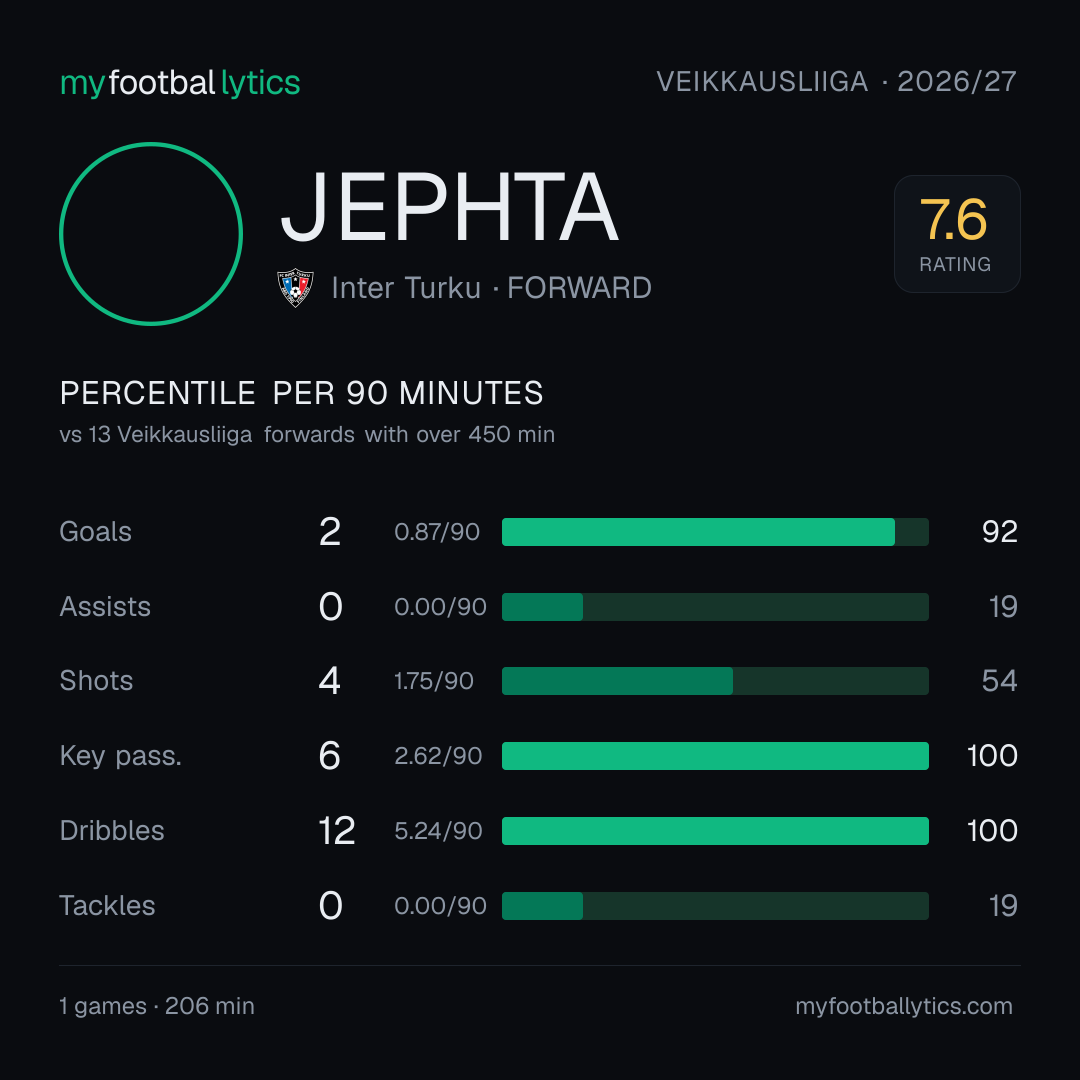Select the 2.62/90 key passes rate

tap(438, 756)
